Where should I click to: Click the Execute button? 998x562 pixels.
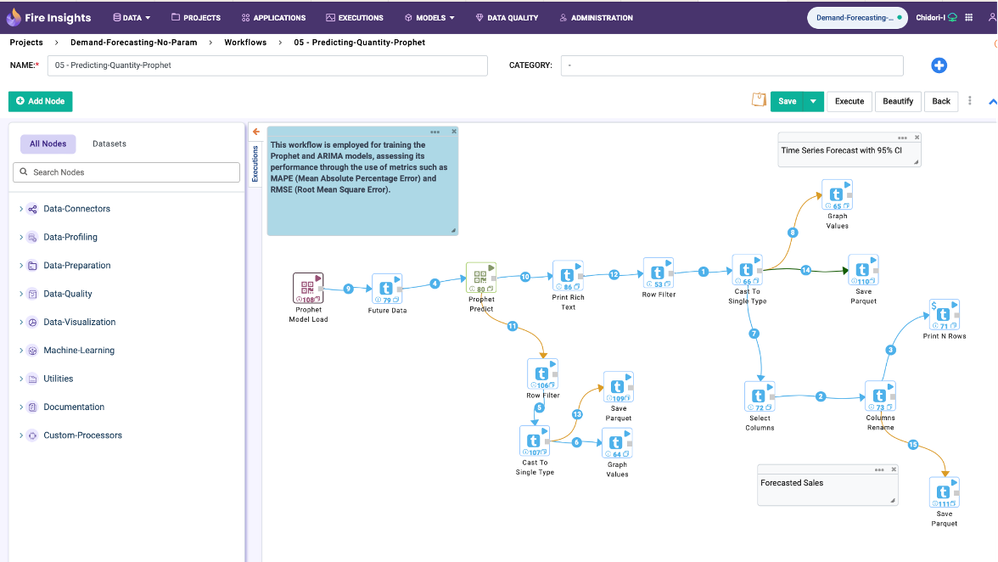[x=849, y=101]
